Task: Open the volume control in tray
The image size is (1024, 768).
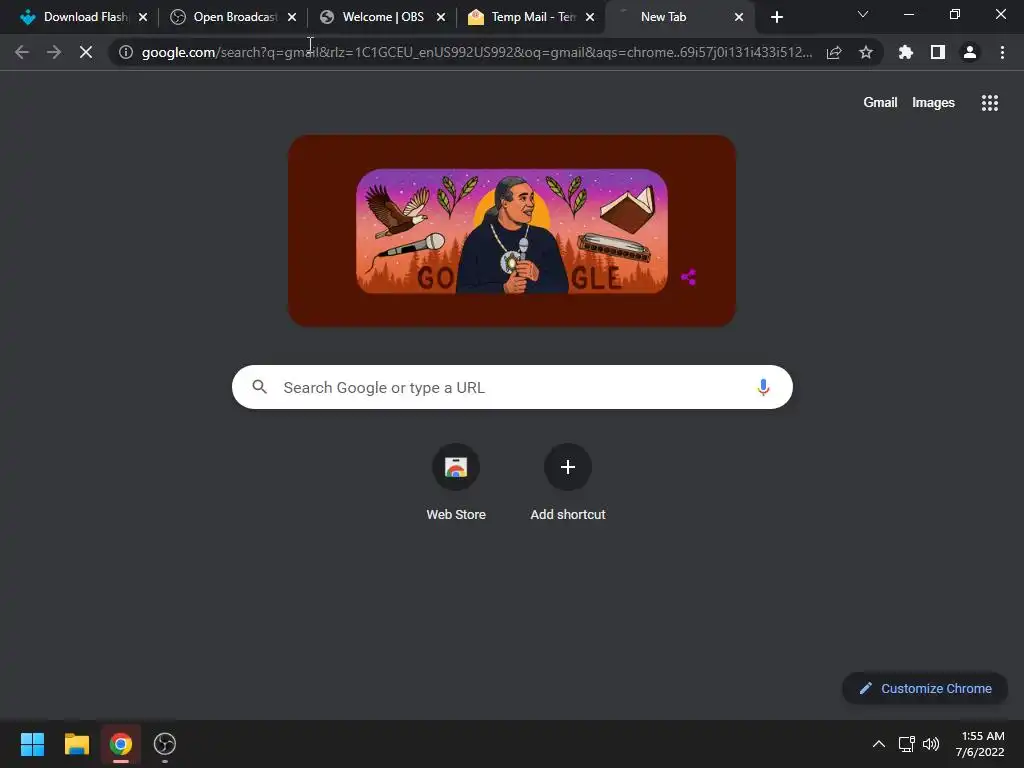Action: click(x=931, y=744)
